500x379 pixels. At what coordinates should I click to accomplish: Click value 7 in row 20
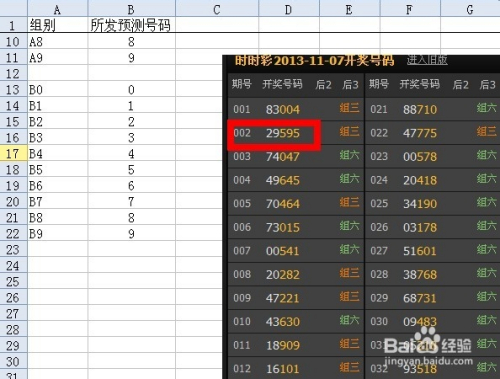click(x=132, y=202)
